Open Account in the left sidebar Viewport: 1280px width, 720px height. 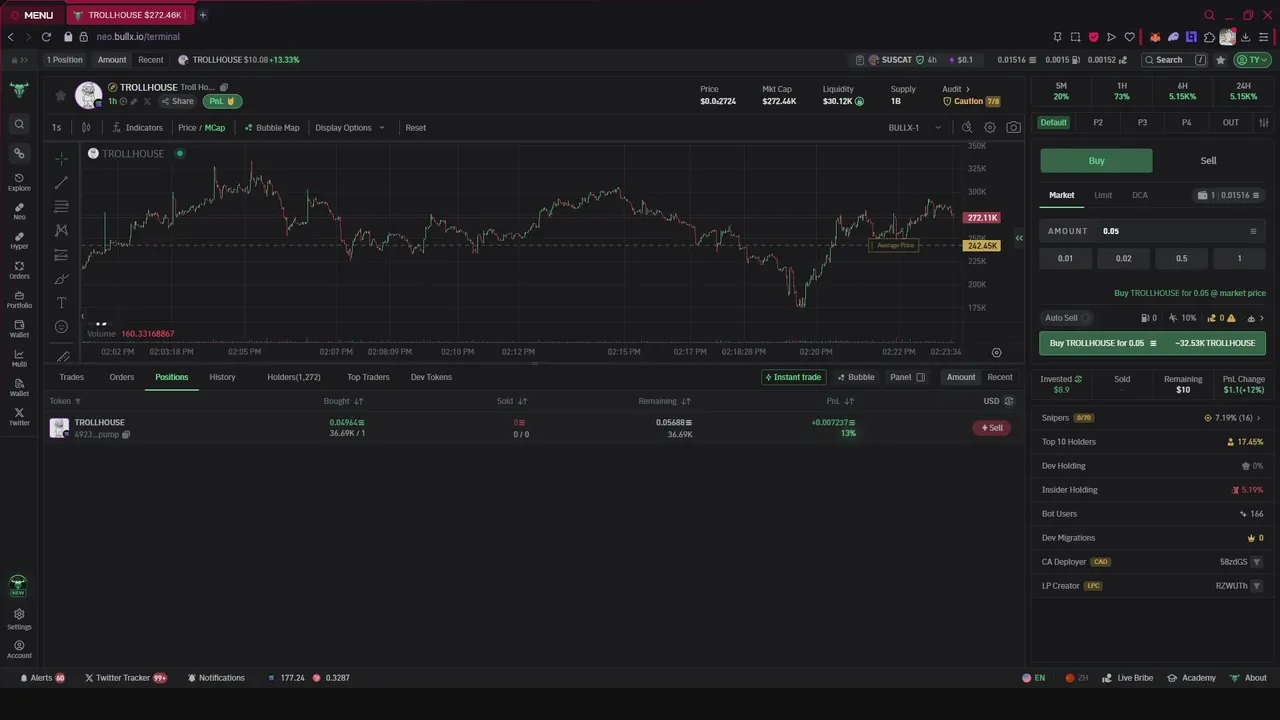[19, 649]
